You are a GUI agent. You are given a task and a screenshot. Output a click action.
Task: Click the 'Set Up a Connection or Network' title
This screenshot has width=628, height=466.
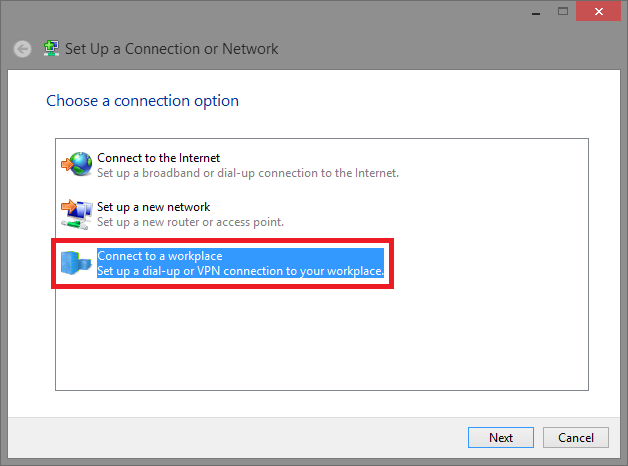click(x=171, y=49)
